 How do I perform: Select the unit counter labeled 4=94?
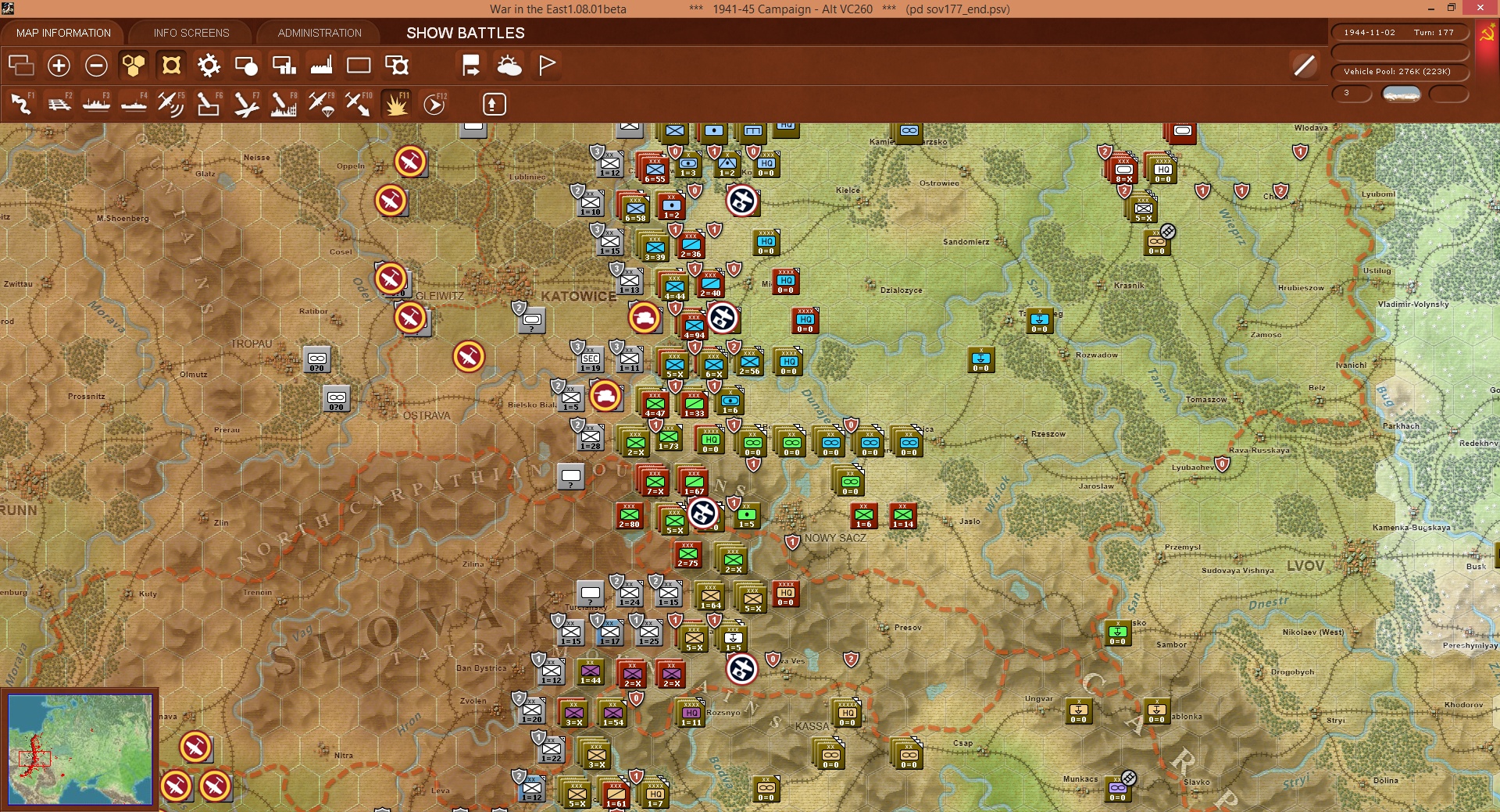point(694,325)
